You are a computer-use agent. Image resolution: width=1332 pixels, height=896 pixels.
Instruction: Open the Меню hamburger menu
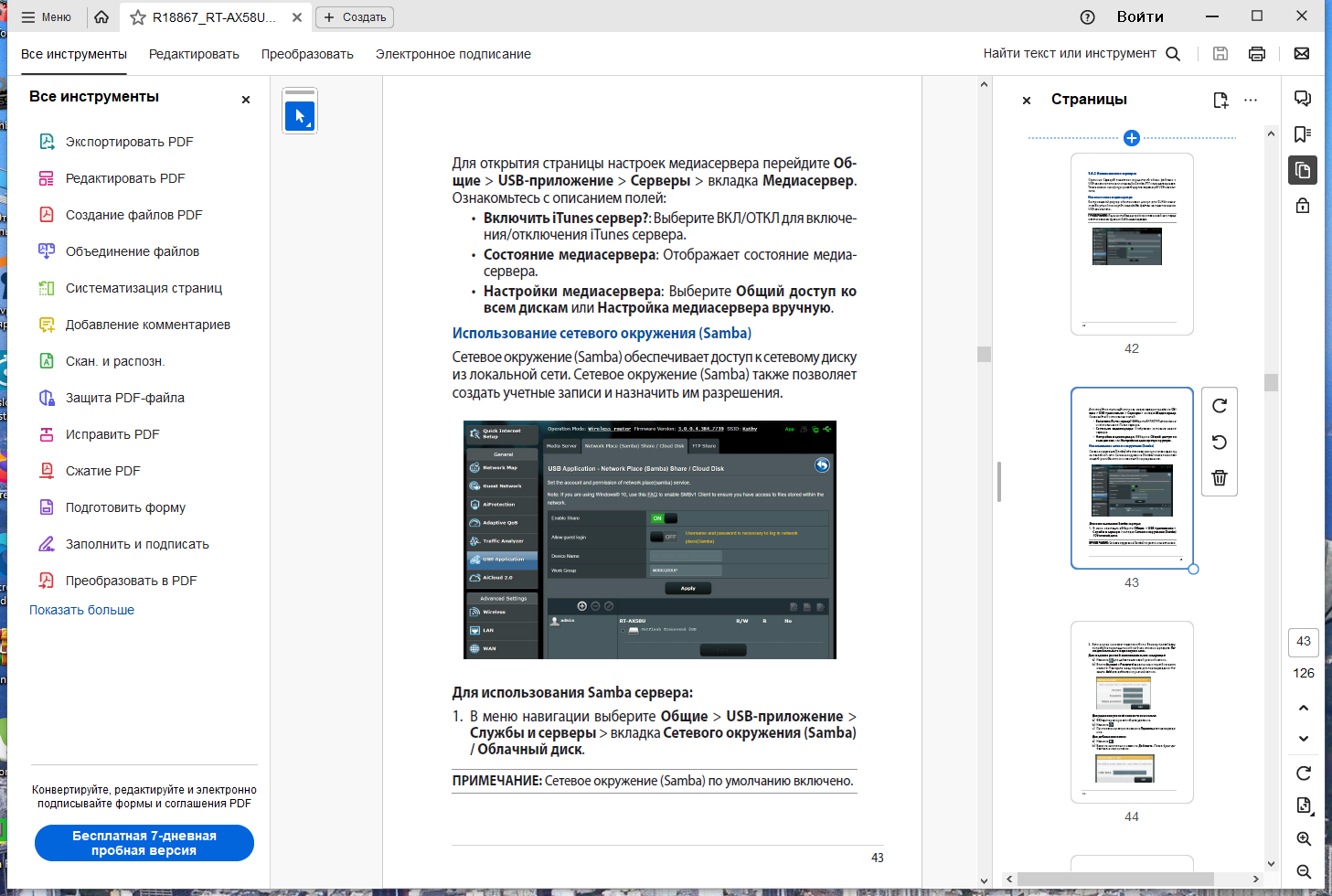(46, 17)
